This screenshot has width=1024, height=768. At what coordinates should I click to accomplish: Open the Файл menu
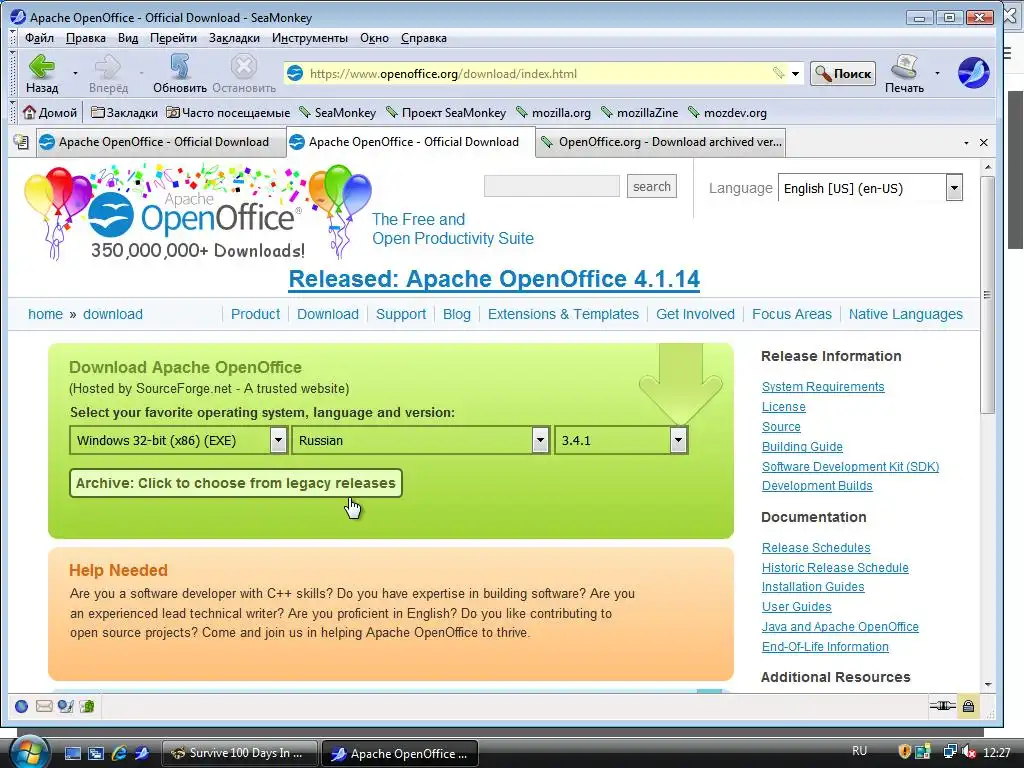pos(39,38)
